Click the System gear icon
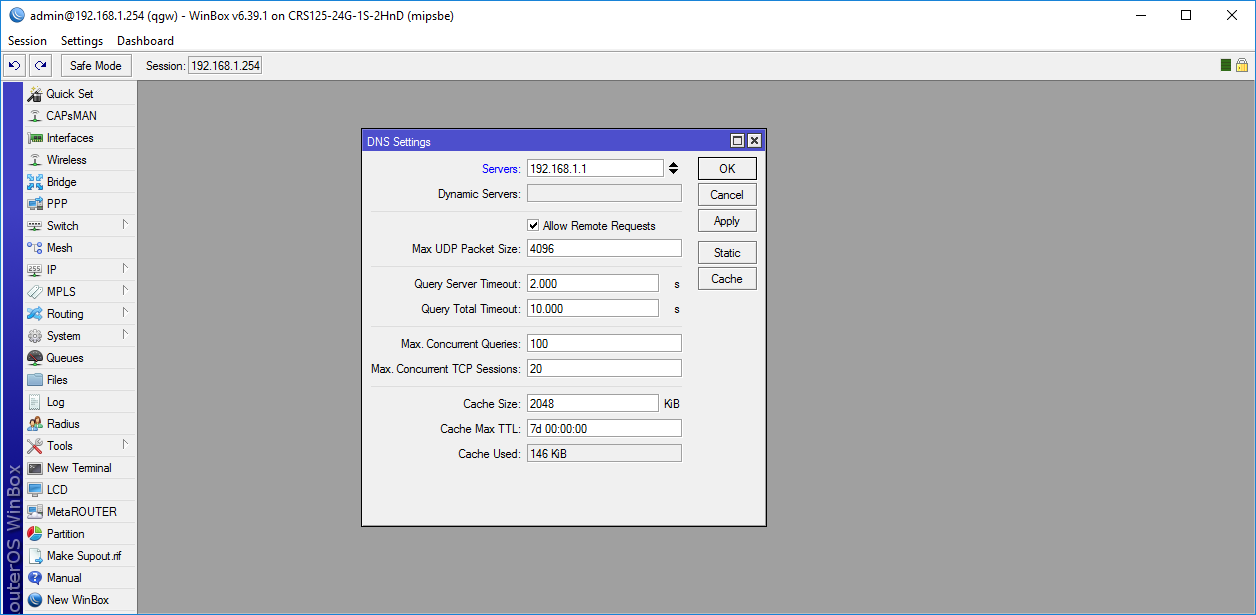This screenshot has width=1256, height=615. tap(35, 336)
